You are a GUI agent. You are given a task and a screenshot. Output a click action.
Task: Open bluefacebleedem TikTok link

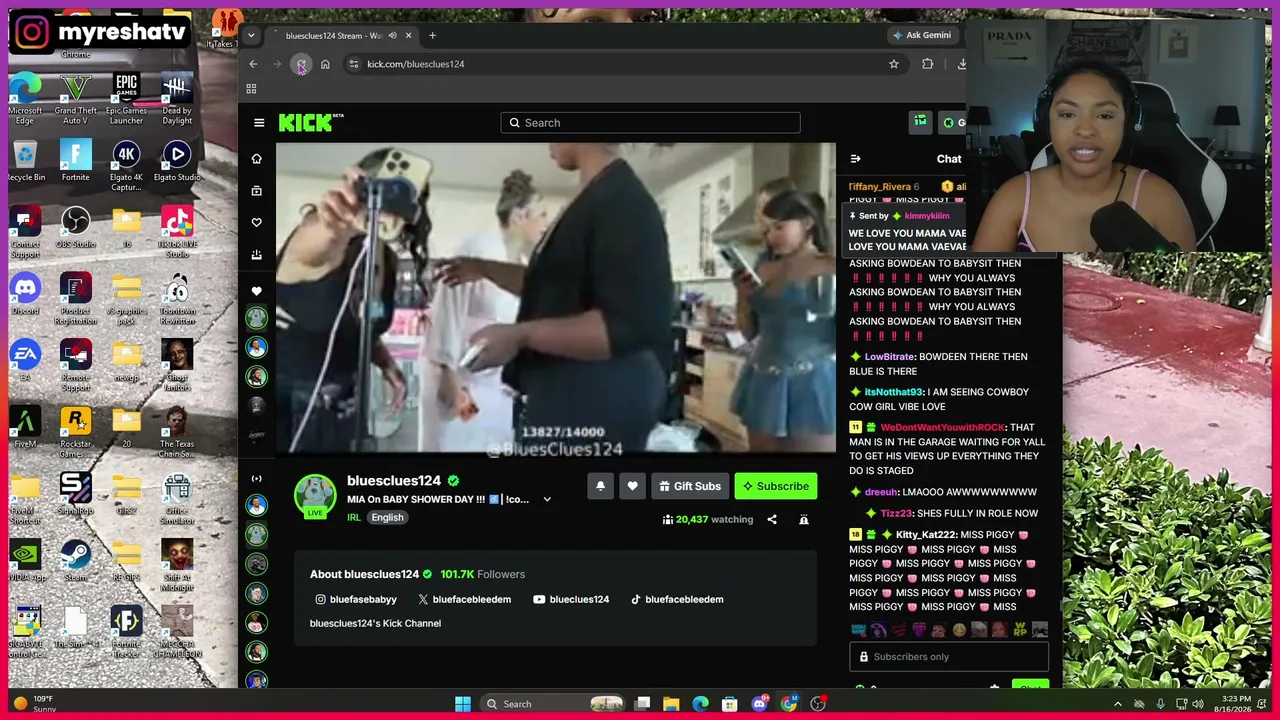click(x=677, y=599)
